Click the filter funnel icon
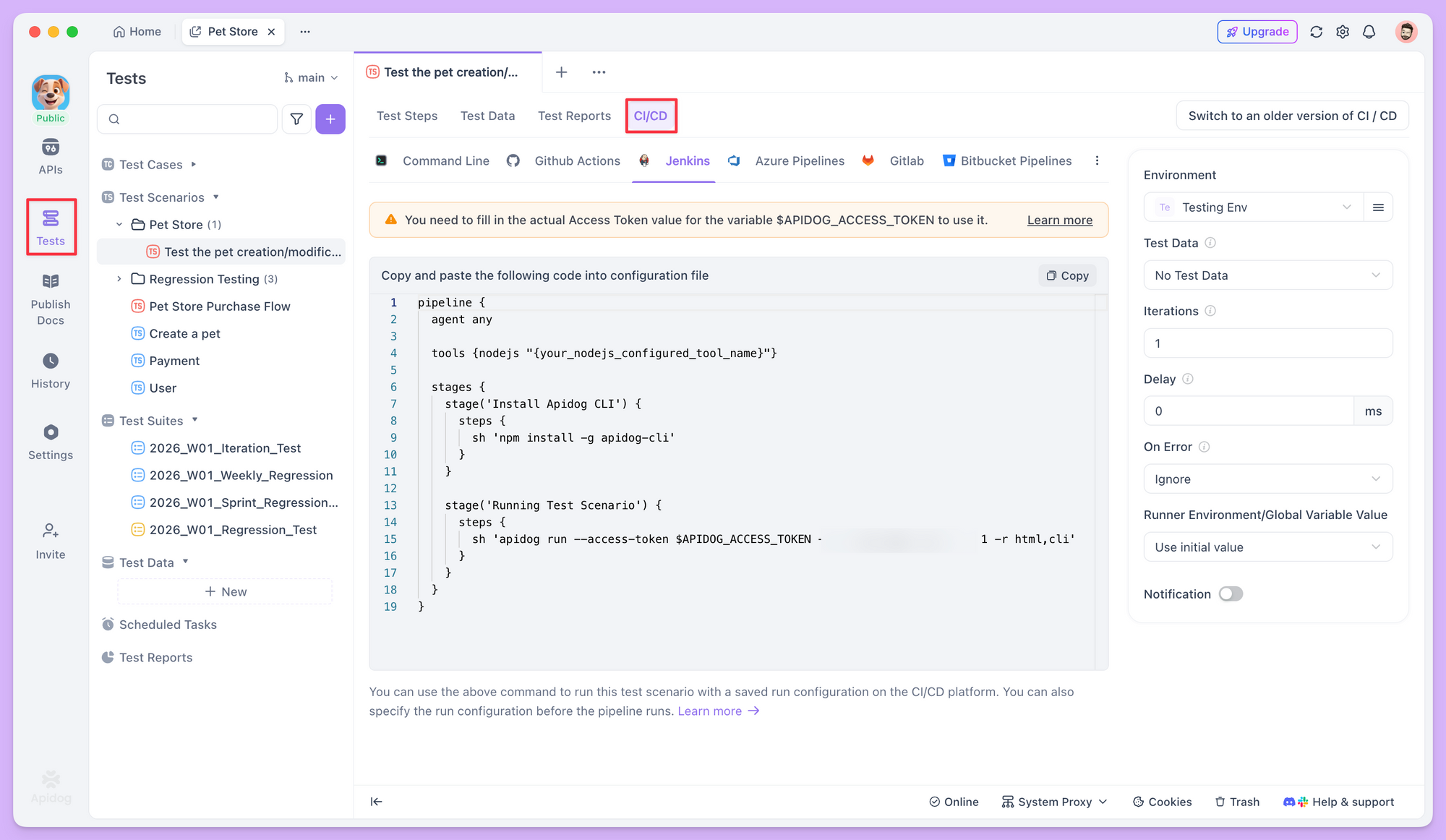The width and height of the screenshot is (1446, 840). coord(296,119)
